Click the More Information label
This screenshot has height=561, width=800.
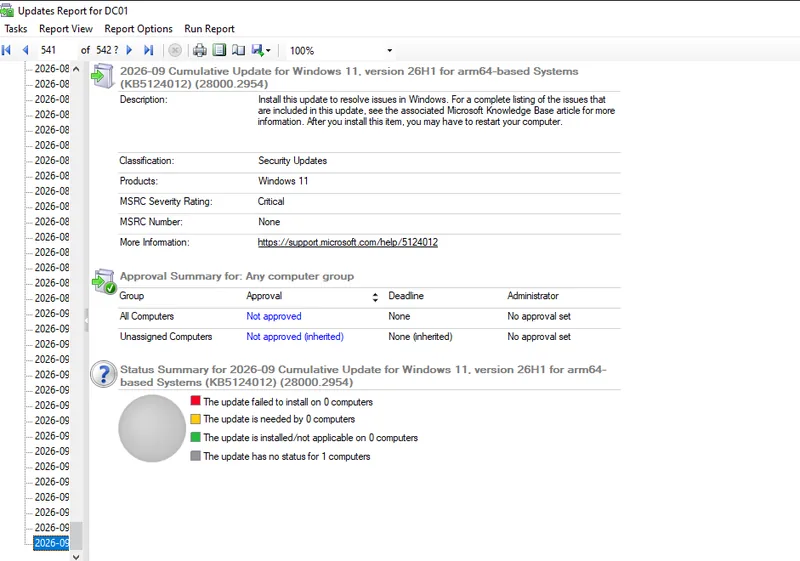point(154,242)
